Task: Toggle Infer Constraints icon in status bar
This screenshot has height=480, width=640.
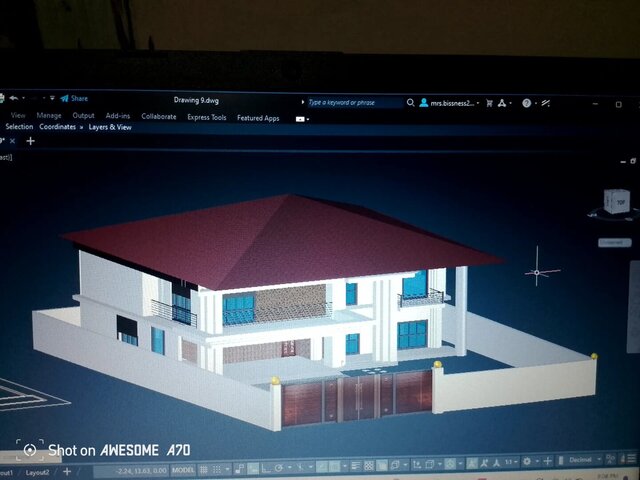Action: click(240, 469)
